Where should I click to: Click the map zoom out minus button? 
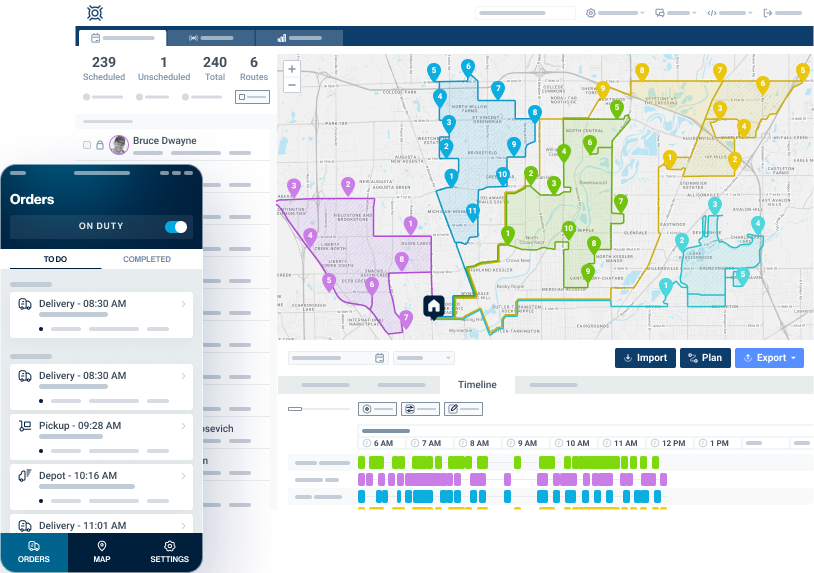(x=292, y=85)
